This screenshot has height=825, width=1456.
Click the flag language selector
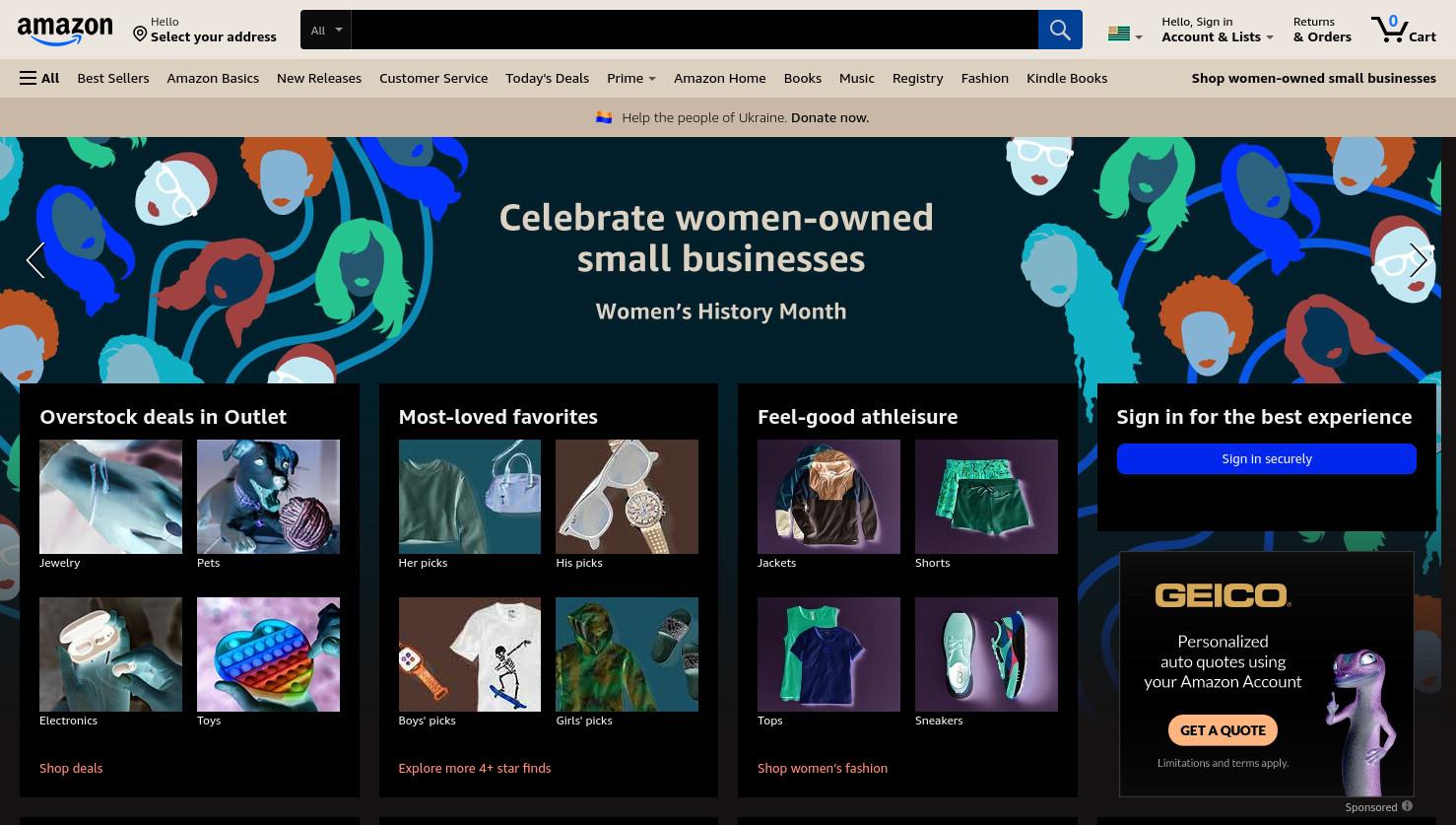tap(1124, 34)
